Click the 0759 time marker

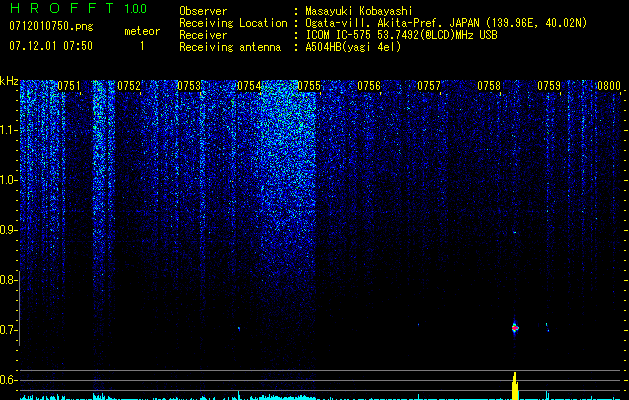[x=549, y=86]
